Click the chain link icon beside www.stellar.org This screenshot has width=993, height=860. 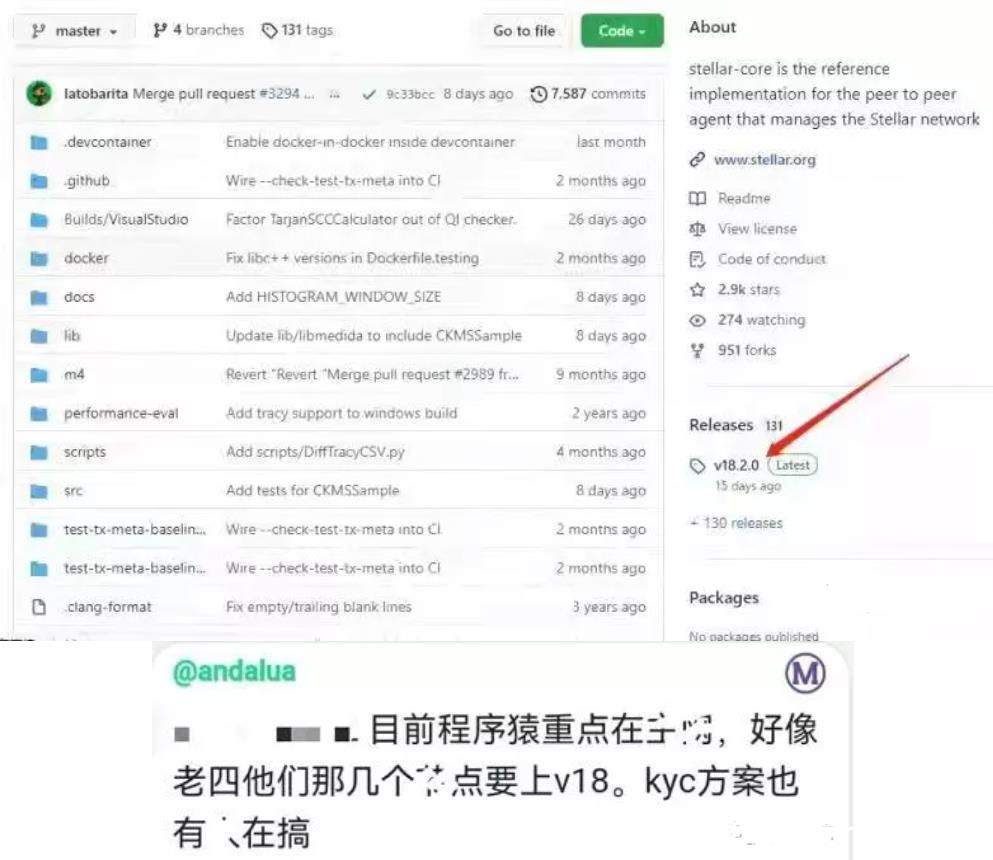pyautogui.click(x=697, y=160)
